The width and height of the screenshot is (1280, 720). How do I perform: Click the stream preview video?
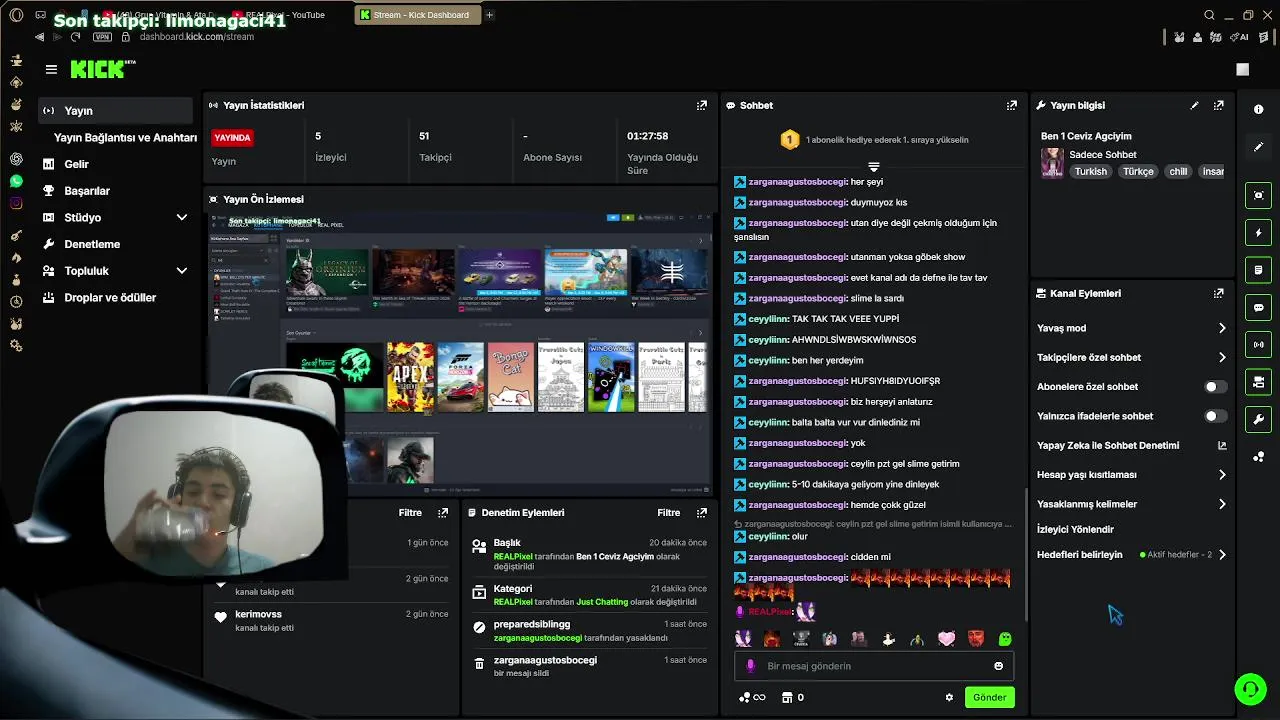click(459, 353)
